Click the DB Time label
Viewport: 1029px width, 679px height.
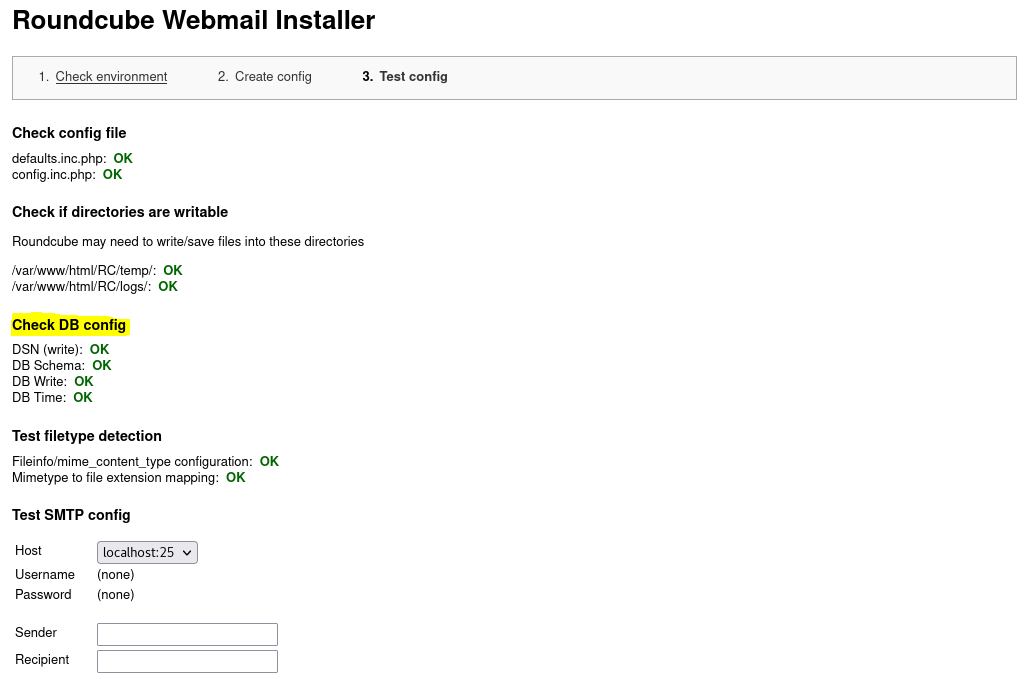pyautogui.click(x=39, y=398)
